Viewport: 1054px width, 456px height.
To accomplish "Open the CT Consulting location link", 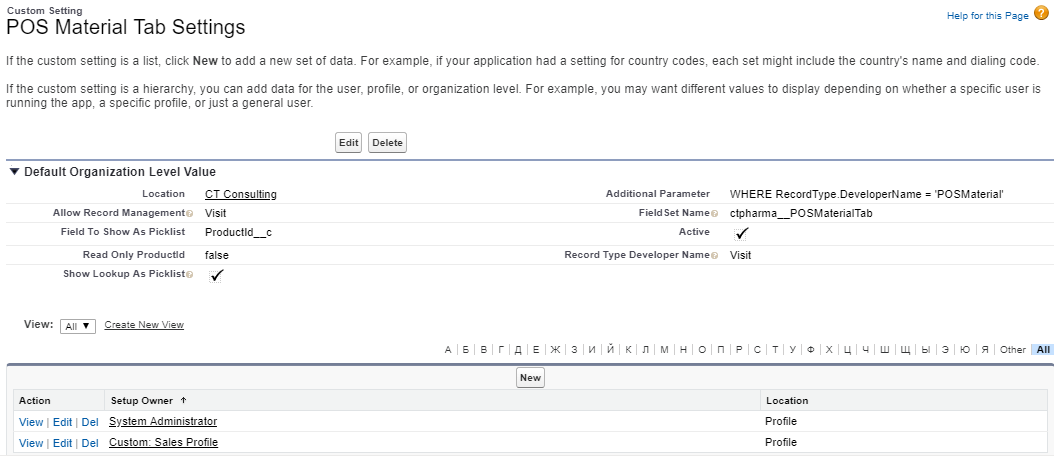I will 240,194.
